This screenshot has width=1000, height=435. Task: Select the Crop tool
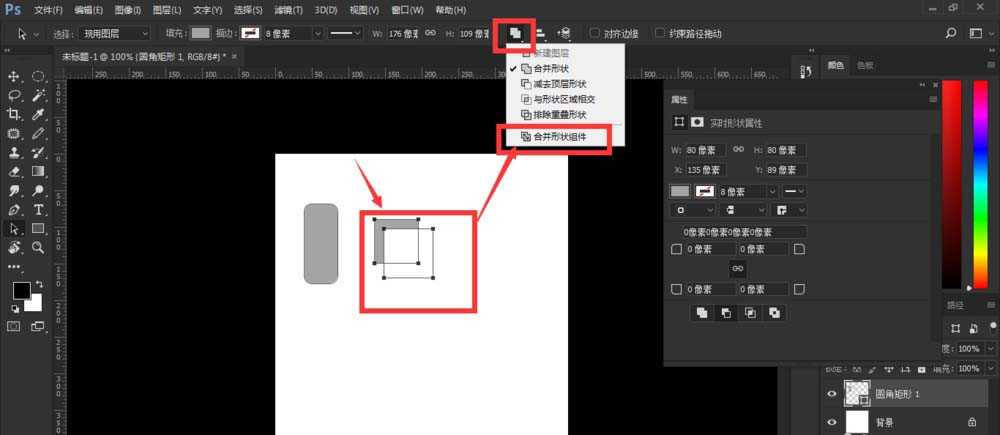coord(15,114)
